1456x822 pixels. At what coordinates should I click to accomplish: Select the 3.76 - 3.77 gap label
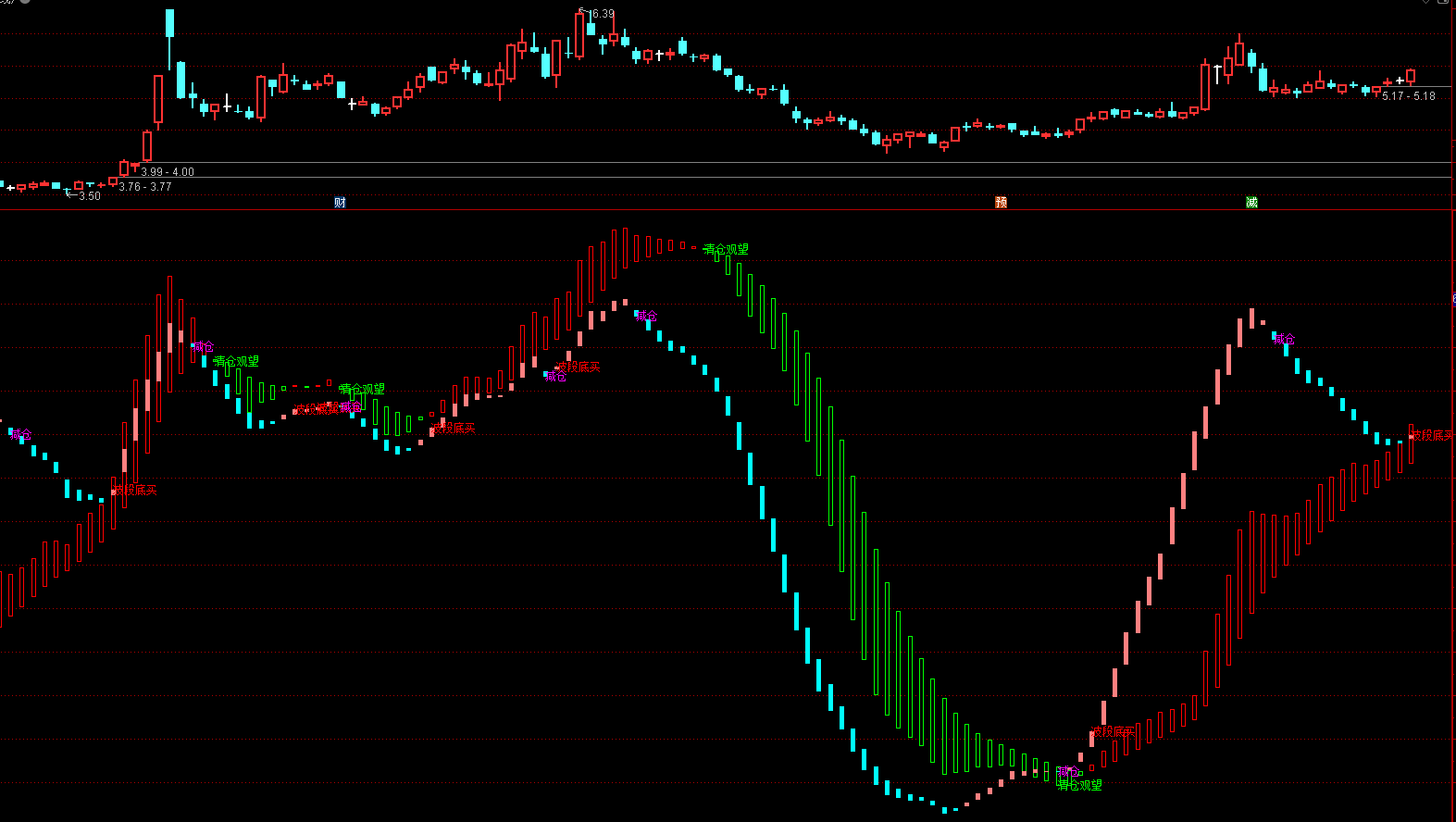145,187
